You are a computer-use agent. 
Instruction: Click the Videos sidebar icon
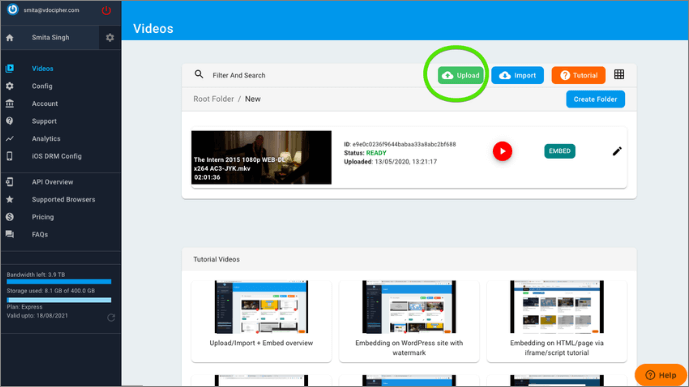coord(10,69)
